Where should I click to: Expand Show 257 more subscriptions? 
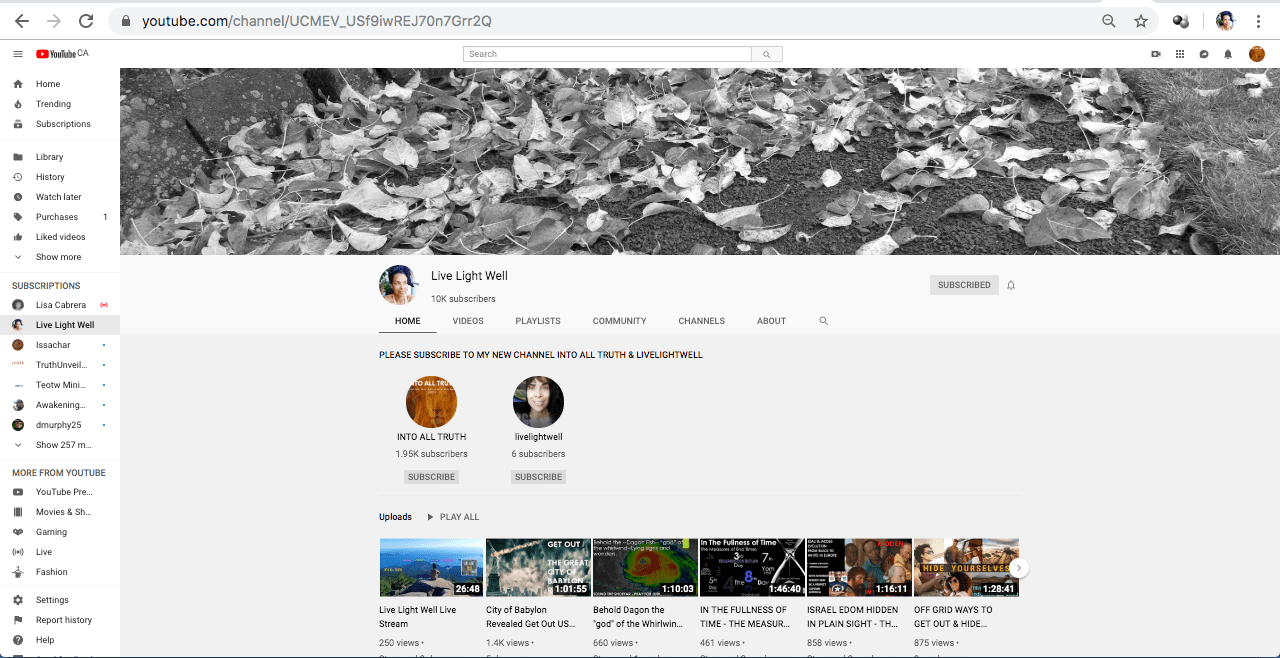(x=60, y=445)
